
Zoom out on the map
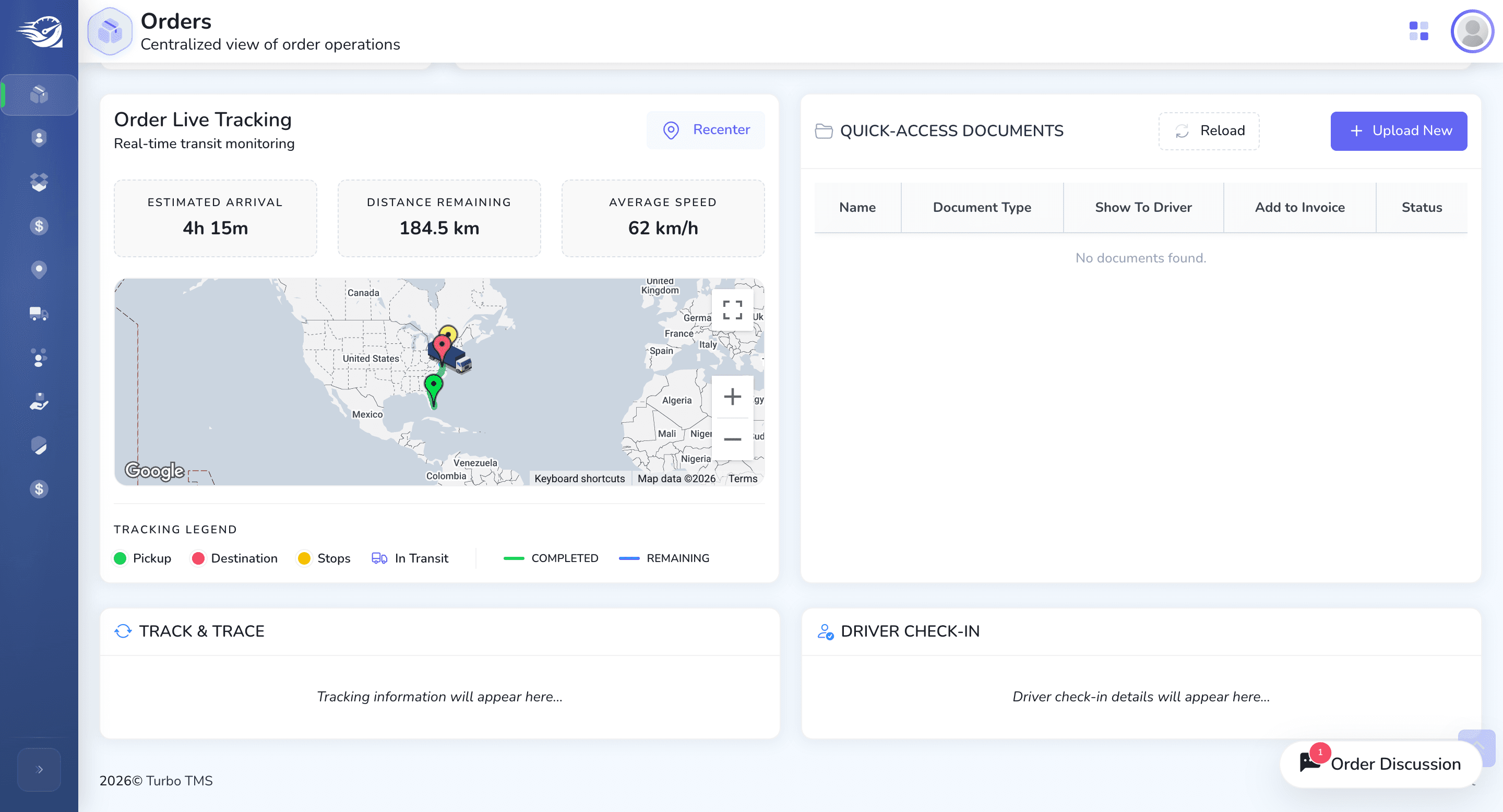732,439
